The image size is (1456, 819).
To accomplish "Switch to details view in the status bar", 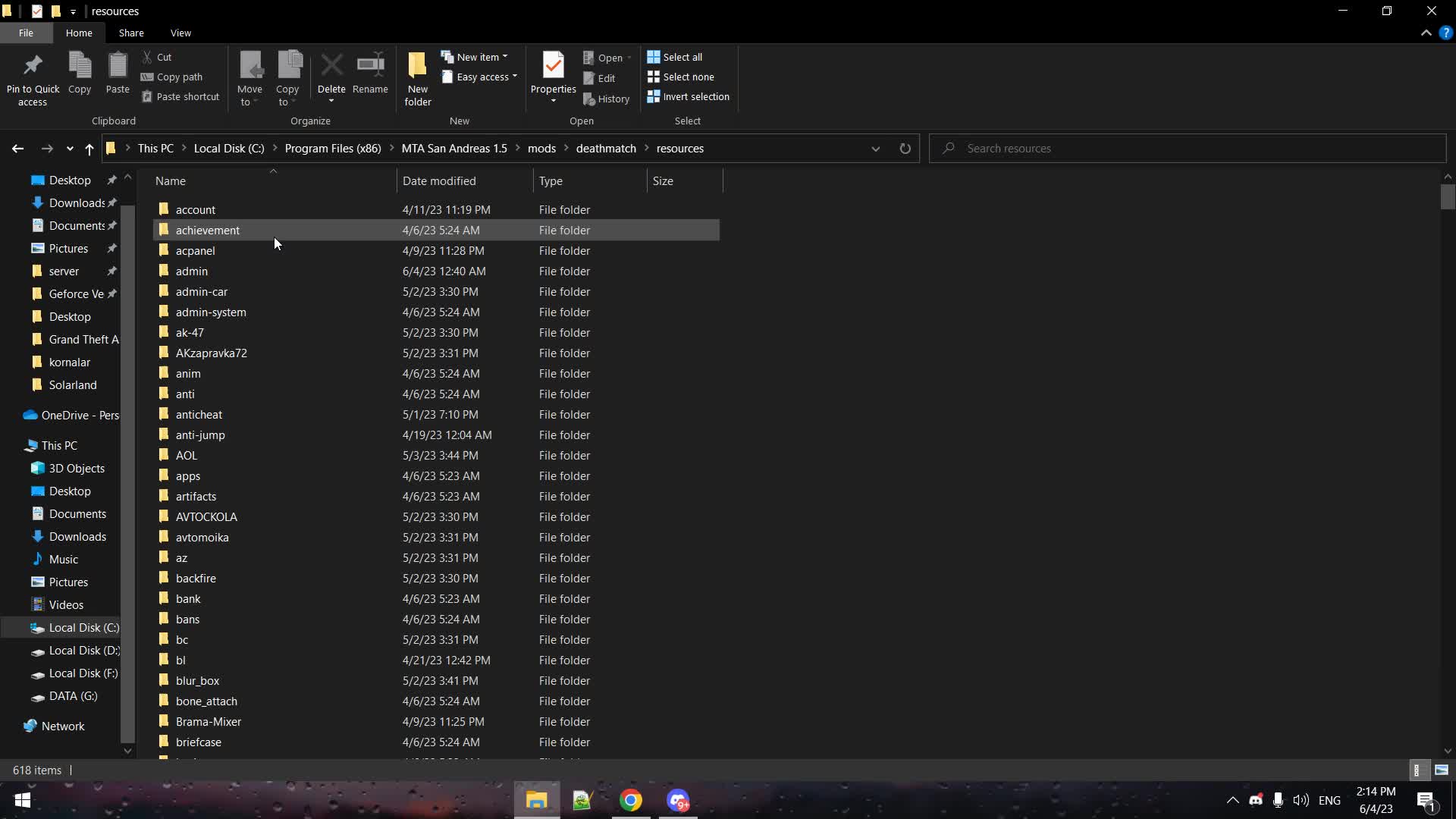I will pos(1417,770).
